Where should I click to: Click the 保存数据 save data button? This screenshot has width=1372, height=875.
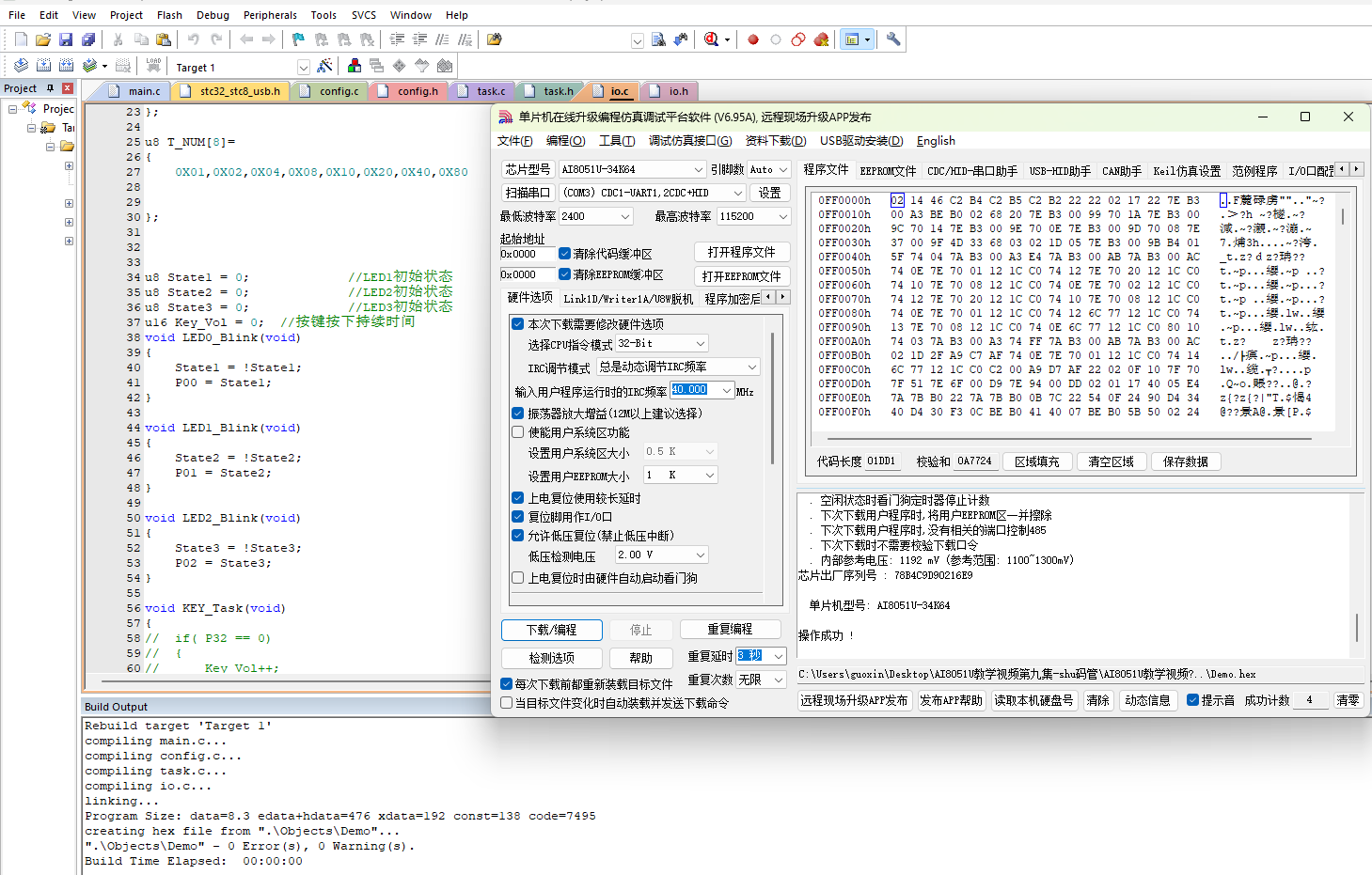[x=1186, y=461]
